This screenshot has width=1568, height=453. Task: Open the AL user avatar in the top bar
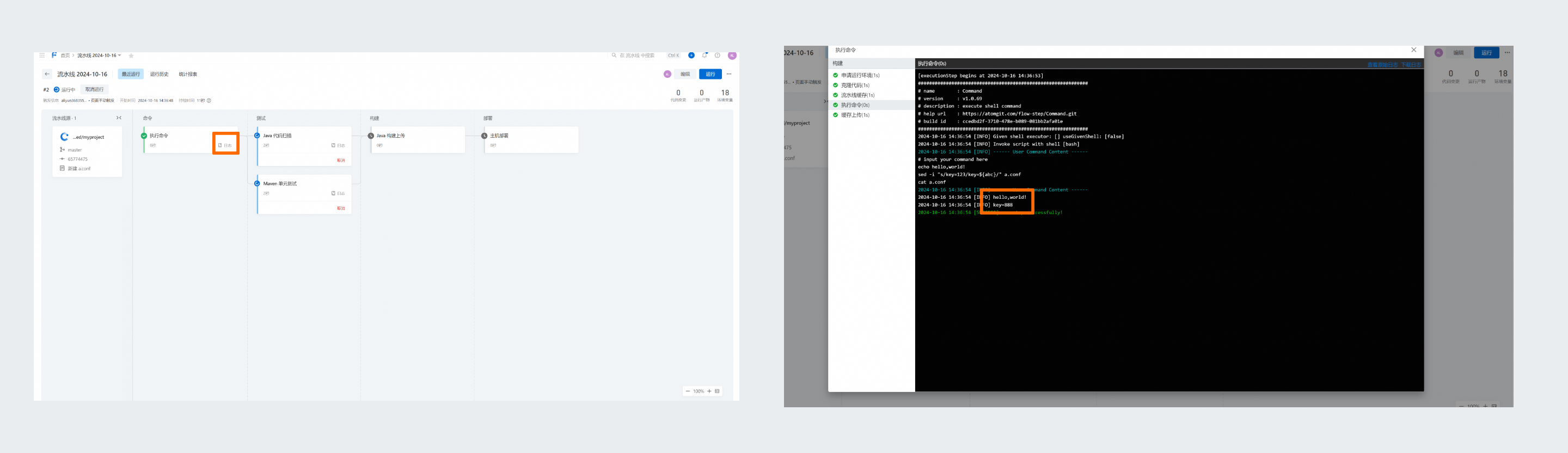click(x=732, y=56)
